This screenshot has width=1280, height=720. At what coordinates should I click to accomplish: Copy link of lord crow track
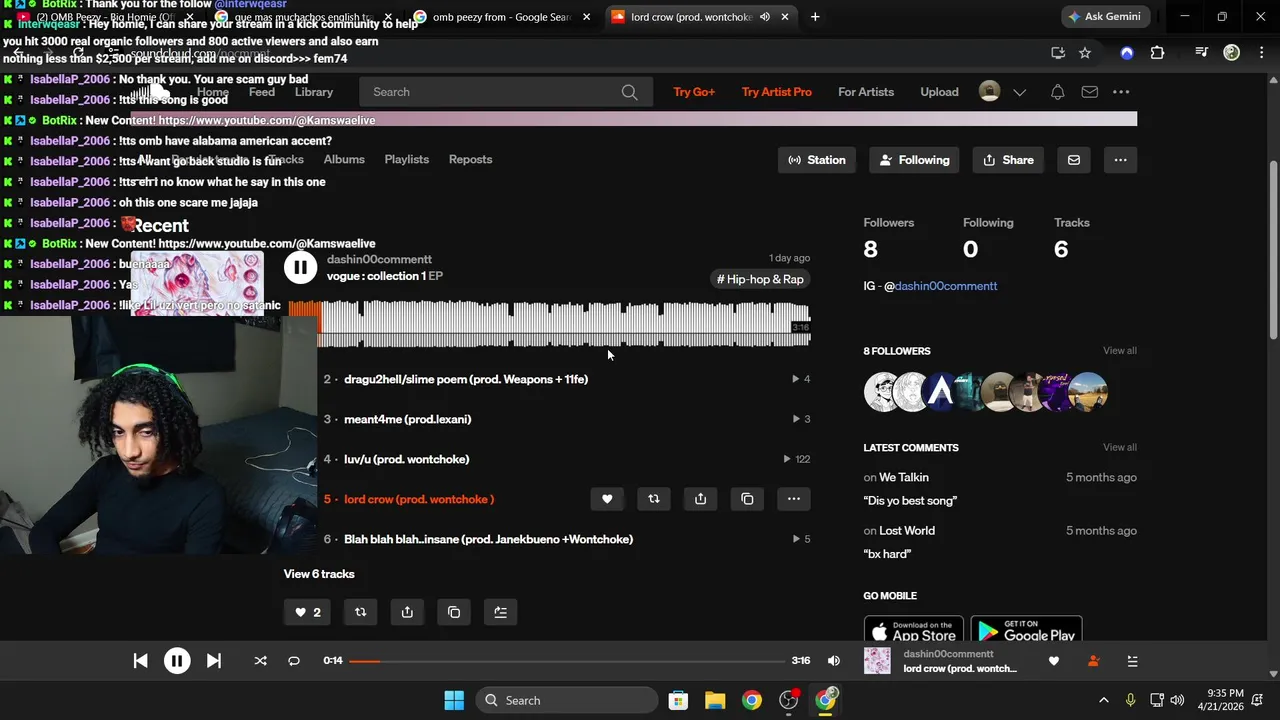tap(747, 499)
